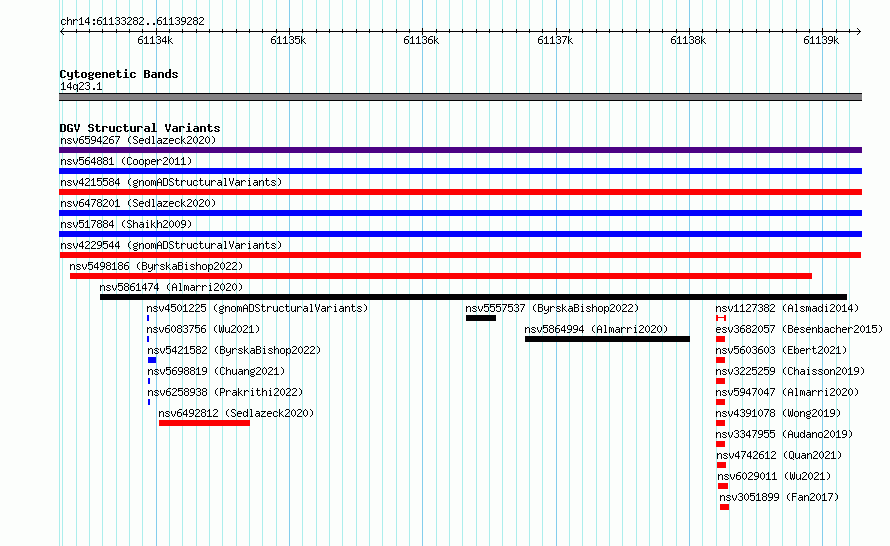Click the 61135k ruler tick label
Viewport: 890px width, 546px height.
pyautogui.click(x=288, y=40)
